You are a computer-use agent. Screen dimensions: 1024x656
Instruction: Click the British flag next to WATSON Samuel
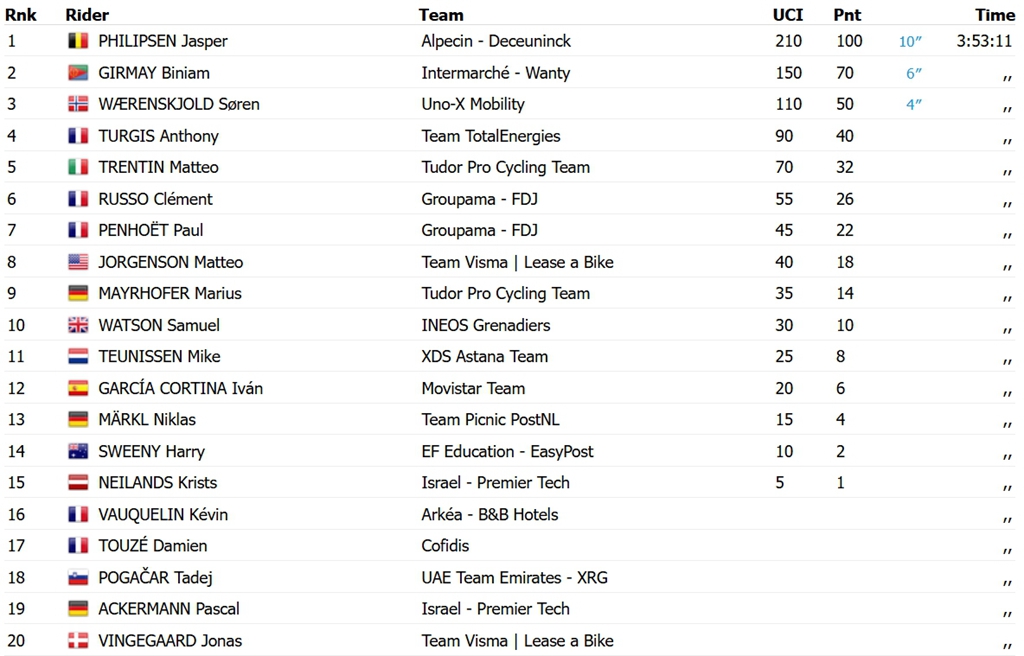[x=78, y=325]
